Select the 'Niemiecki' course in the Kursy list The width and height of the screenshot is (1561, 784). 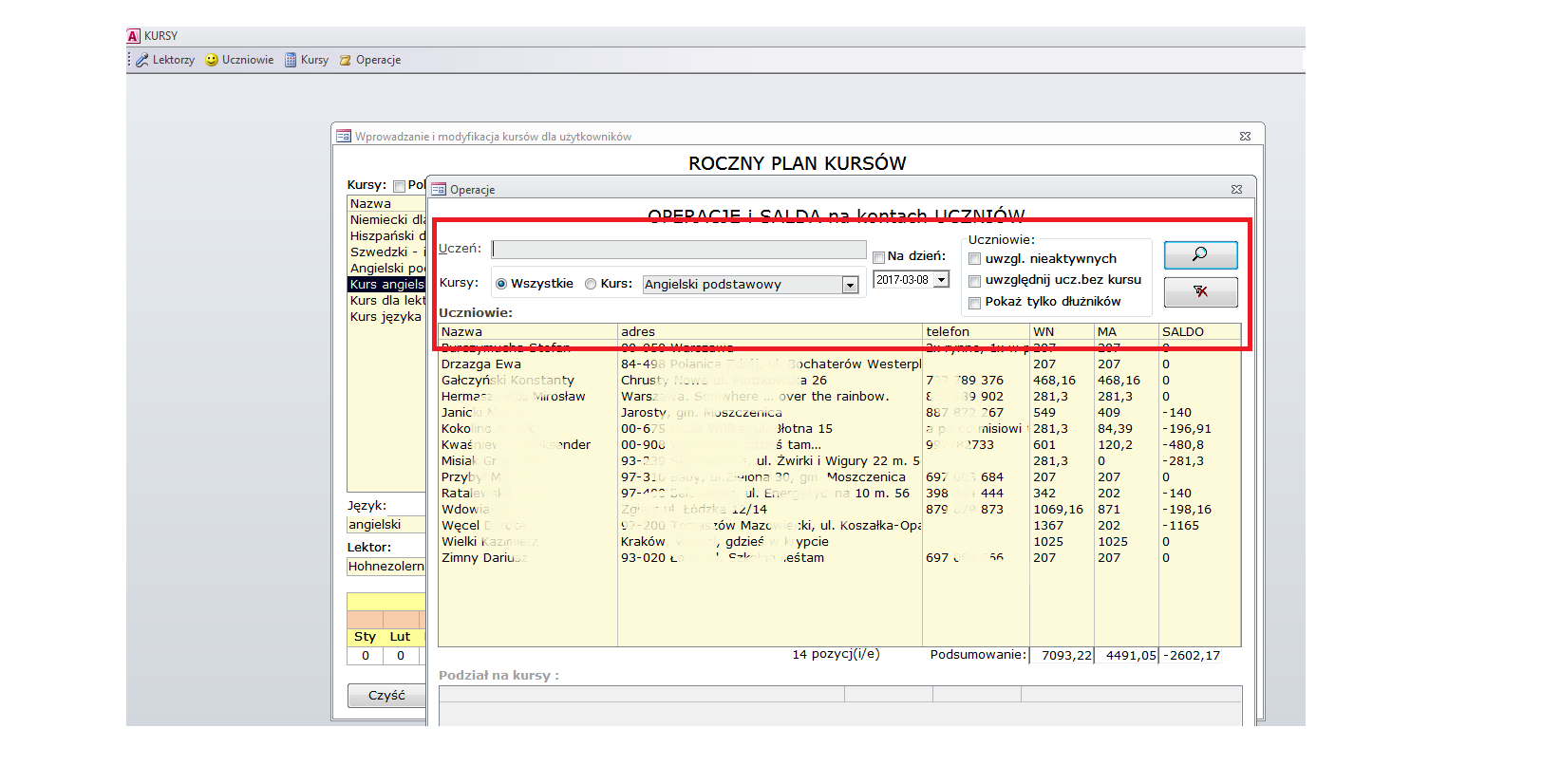(x=386, y=220)
